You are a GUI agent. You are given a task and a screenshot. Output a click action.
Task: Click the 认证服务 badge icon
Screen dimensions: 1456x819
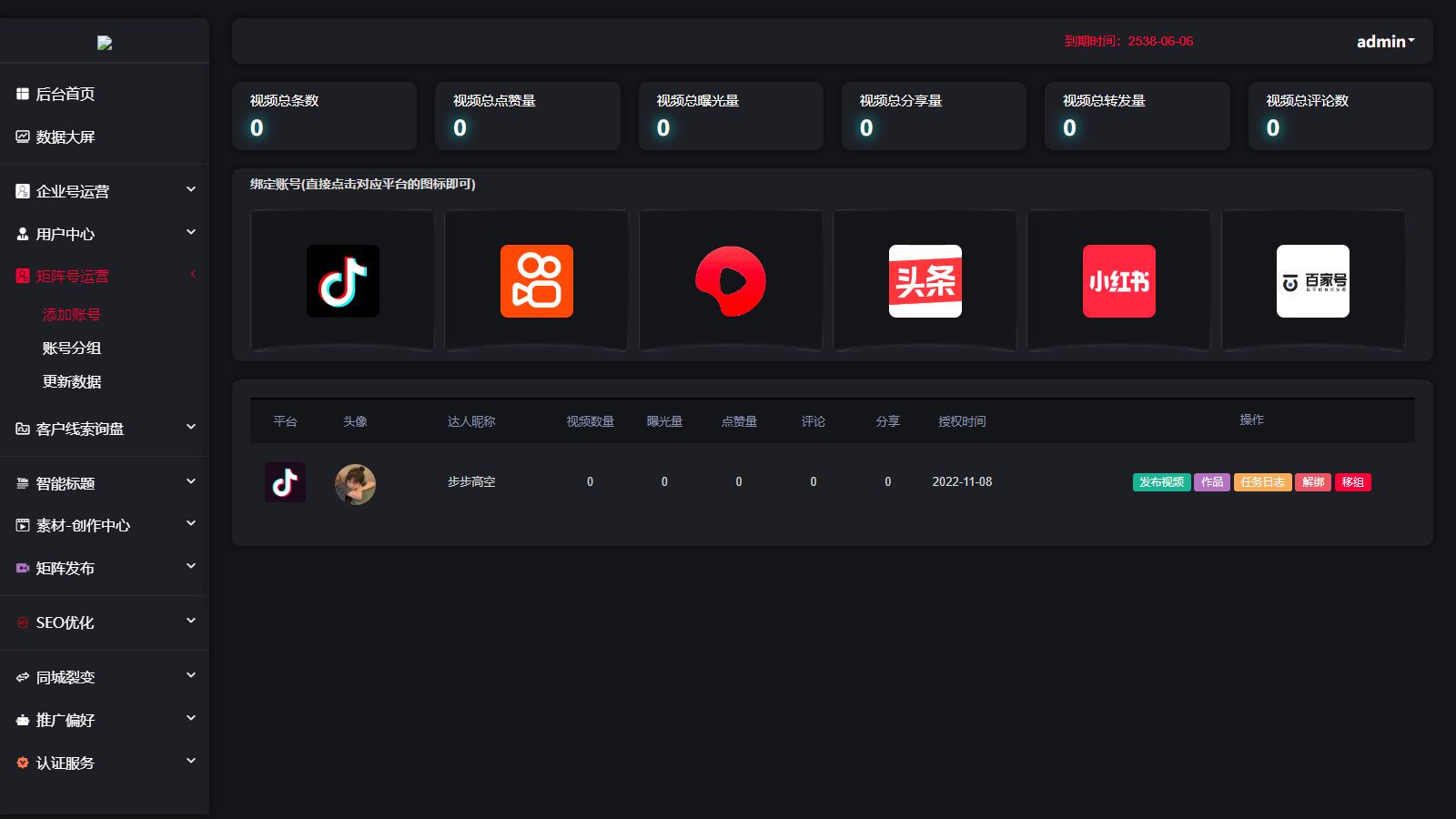pos(23,763)
